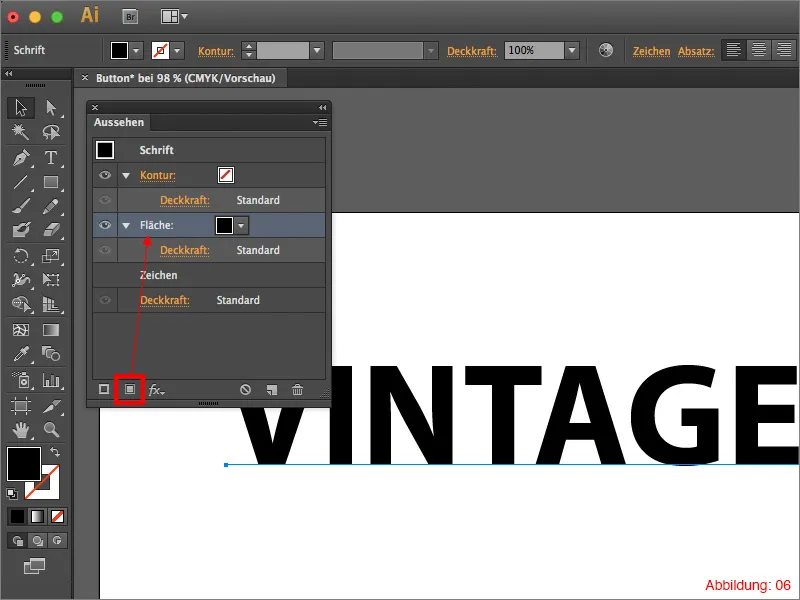Select the Pencil tool
Image resolution: width=800 pixels, height=600 pixels.
pyautogui.click(x=51, y=206)
